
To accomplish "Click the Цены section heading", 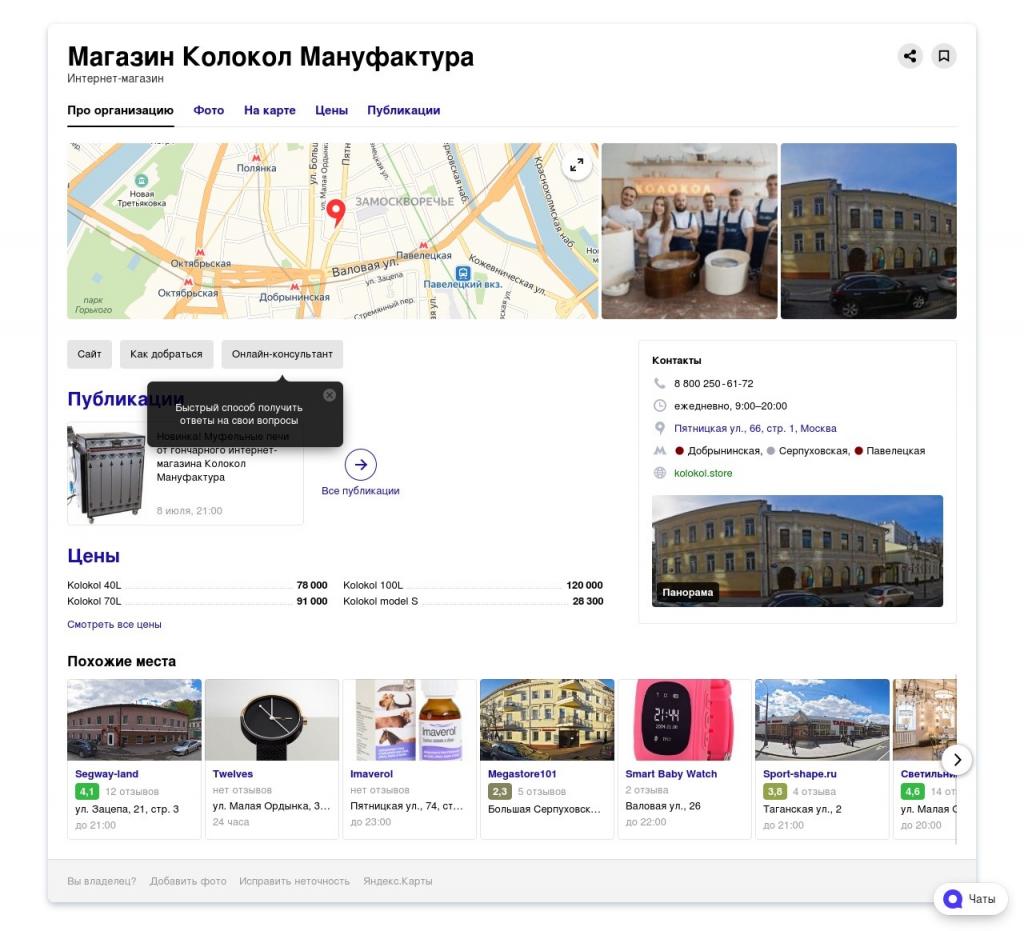I will [93, 556].
